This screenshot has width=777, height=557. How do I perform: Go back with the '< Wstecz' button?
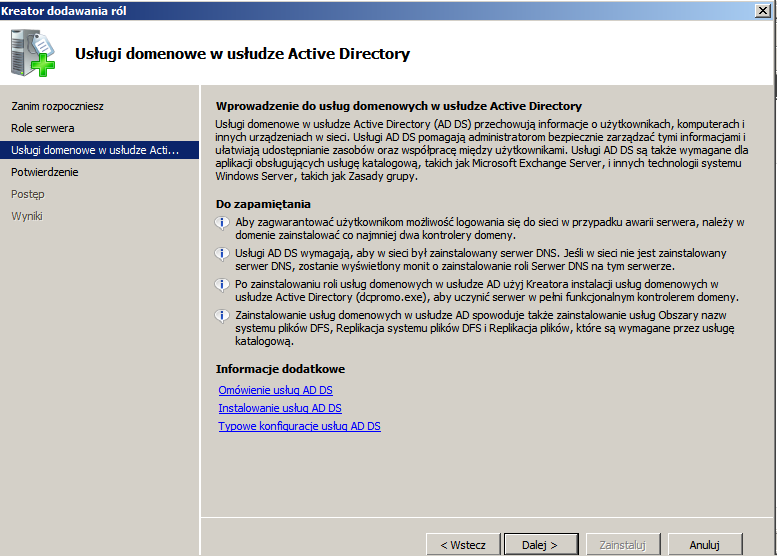pos(463,545)
